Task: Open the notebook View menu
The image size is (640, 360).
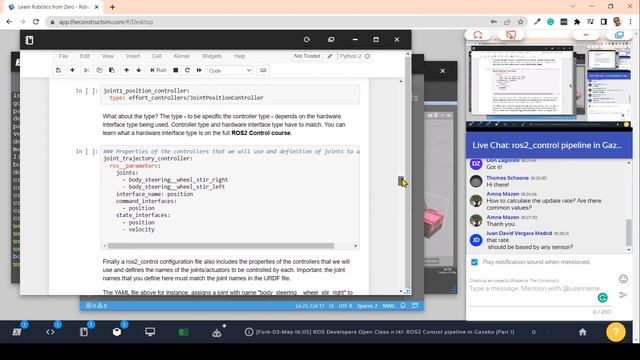Action: tap(108, 56)
